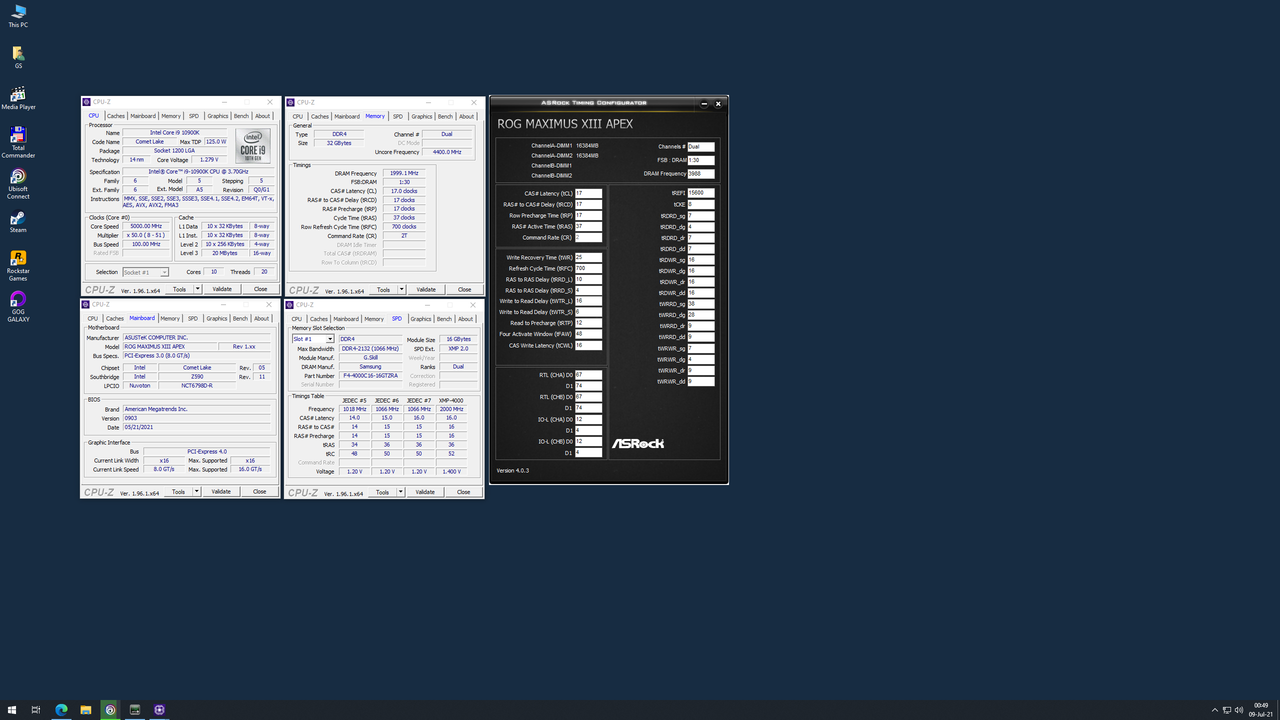This screenshot has height=720, width=1280.
Task: Click the Part Number F4-4000C16-16GTZRA
Action: pos(371,375)
